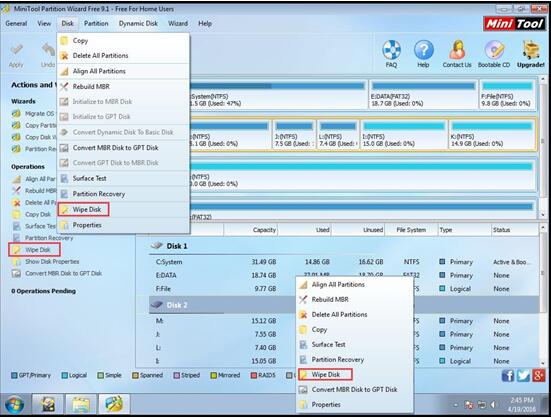Click the File System column header
The height and width of the screenshot is (418, 551).
click(x=411, y=230)
